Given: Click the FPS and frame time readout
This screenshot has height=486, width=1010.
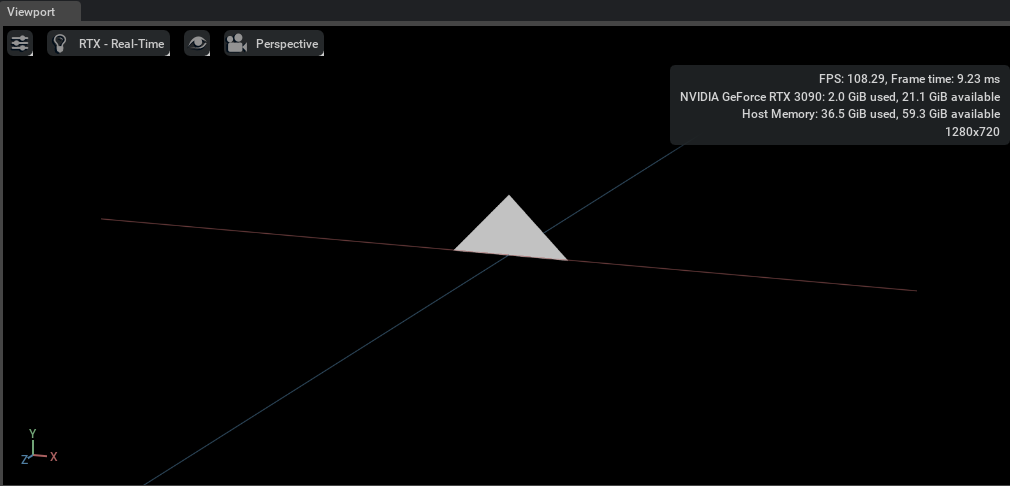Looking at the screenshot, I should point(908,78).
